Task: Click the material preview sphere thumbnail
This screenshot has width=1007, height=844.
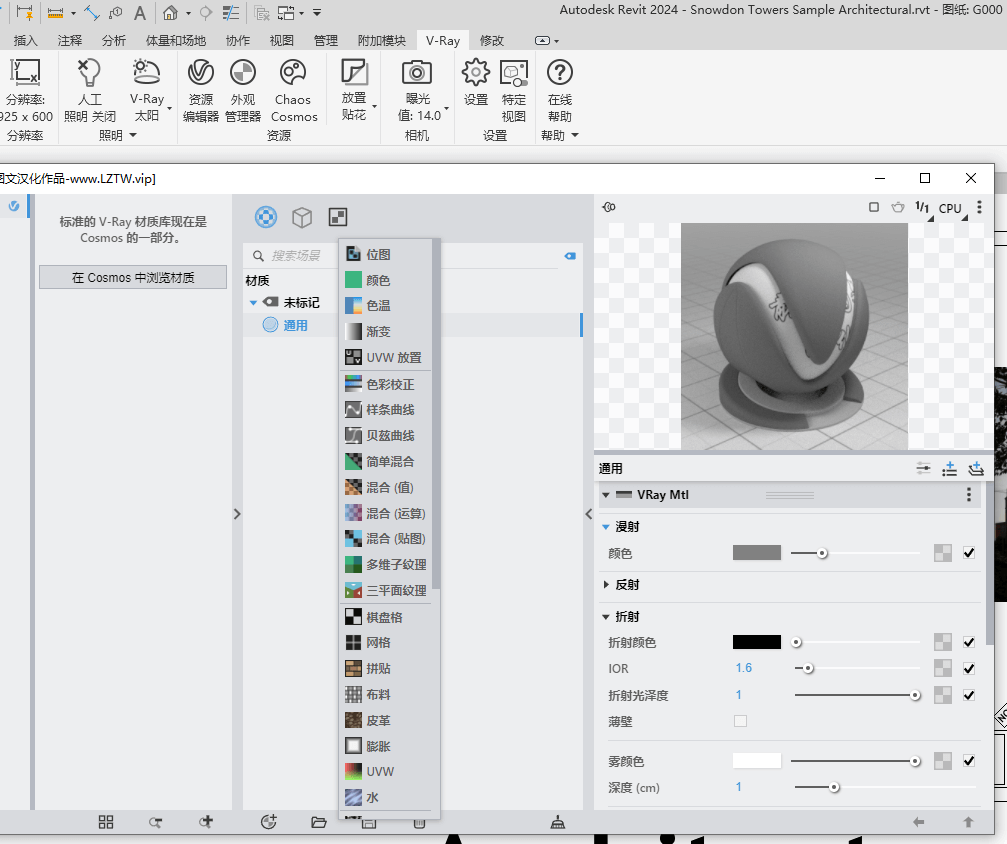Action: coord(794,336)
